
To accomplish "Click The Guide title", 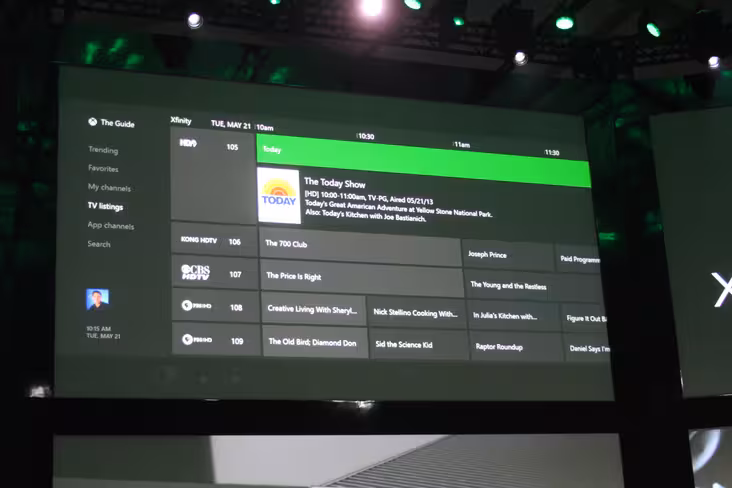I will coord(118,123).
